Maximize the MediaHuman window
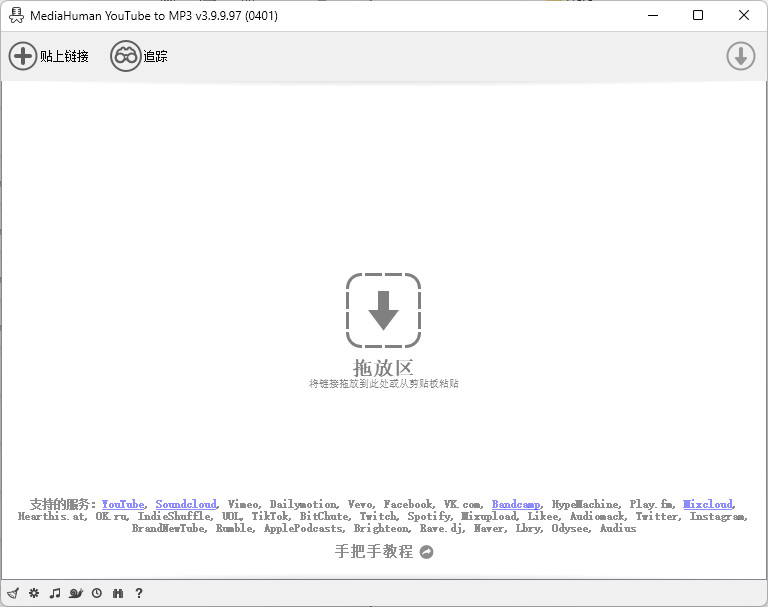The height and width of the screenshot is (607, 768). coord(698,15)
